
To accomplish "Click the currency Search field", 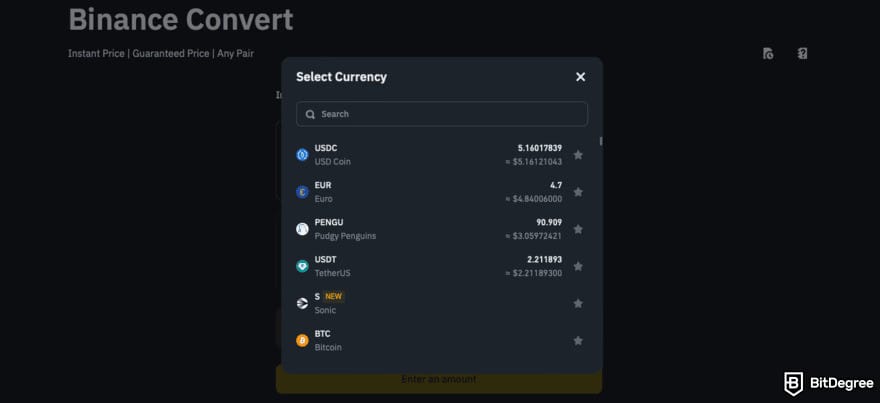I will 442,114.
